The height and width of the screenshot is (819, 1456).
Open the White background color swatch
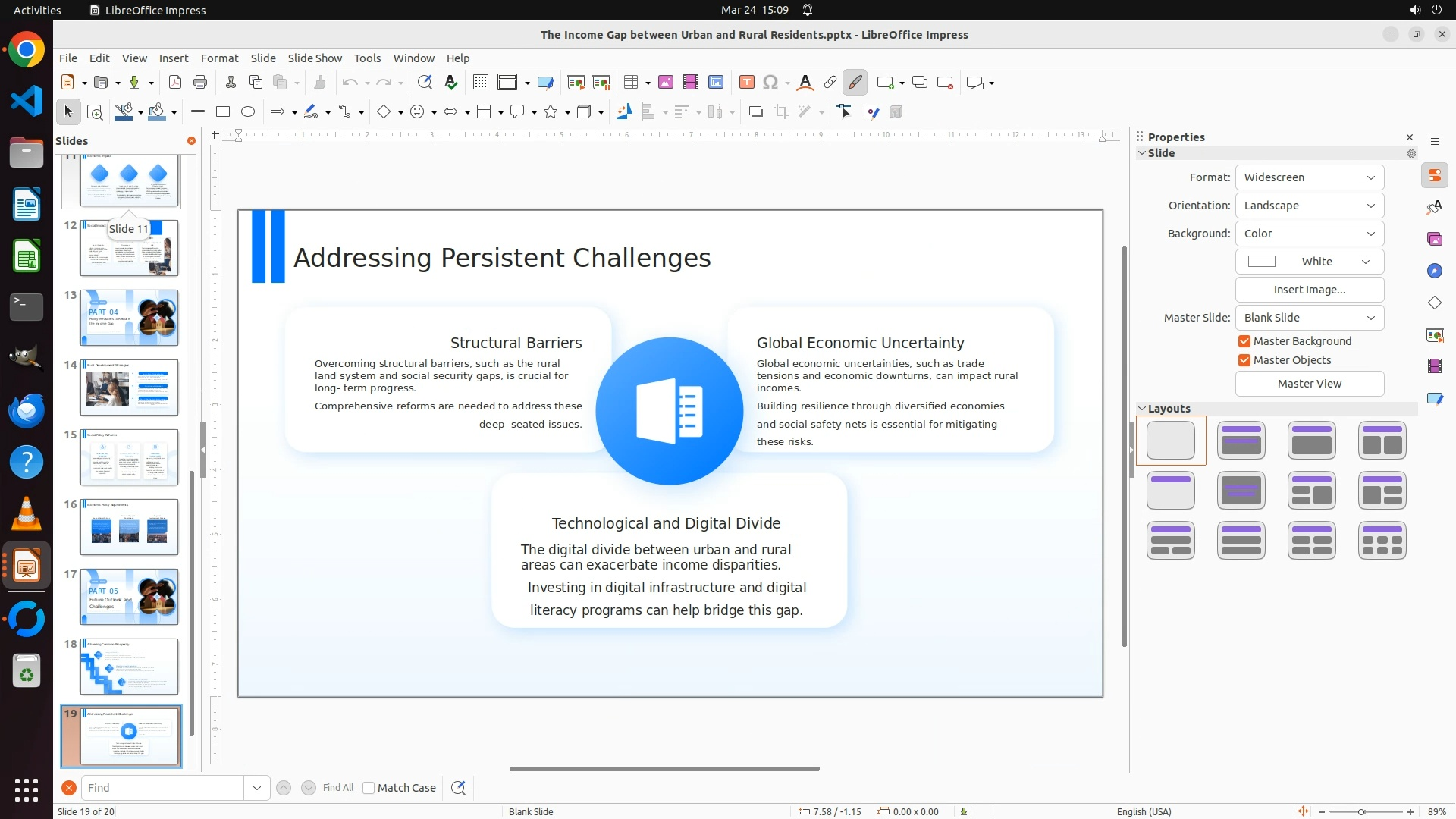(1309, 262)
